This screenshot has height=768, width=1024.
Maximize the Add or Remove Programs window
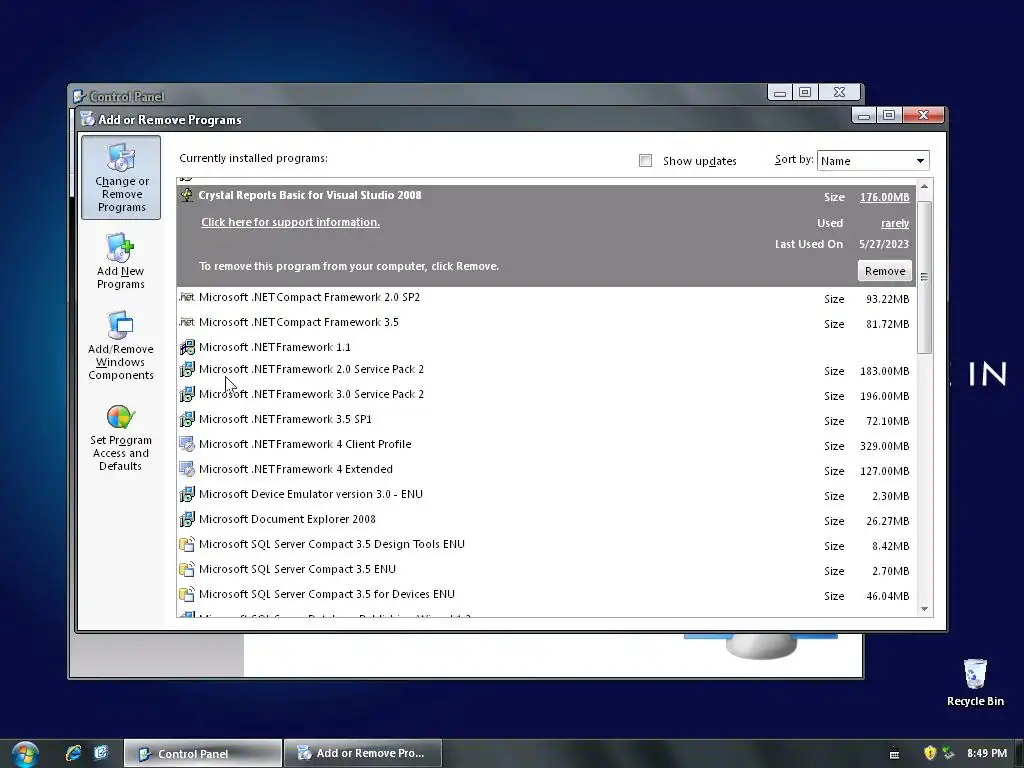[889, 116]
